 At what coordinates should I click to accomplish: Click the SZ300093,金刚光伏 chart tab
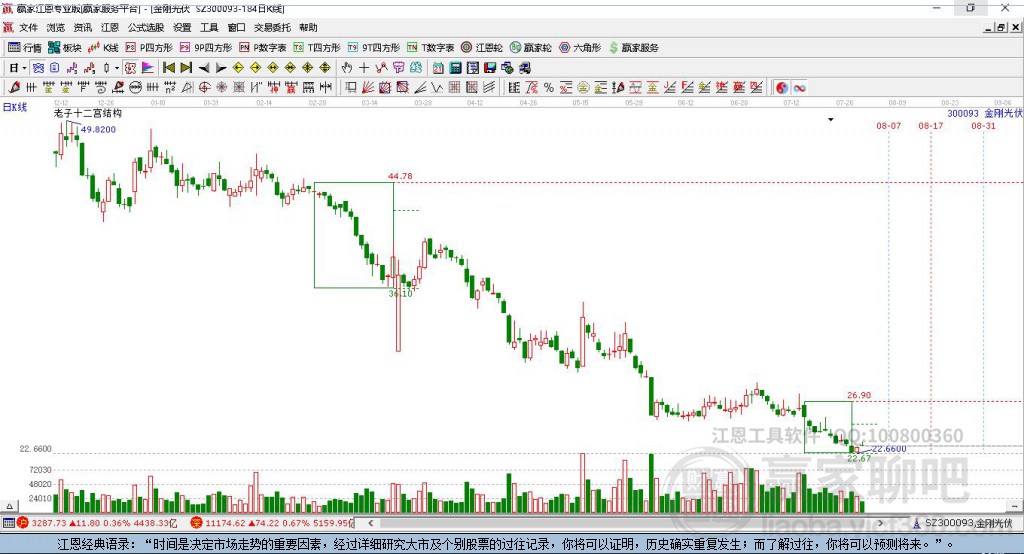pos(963,523)
